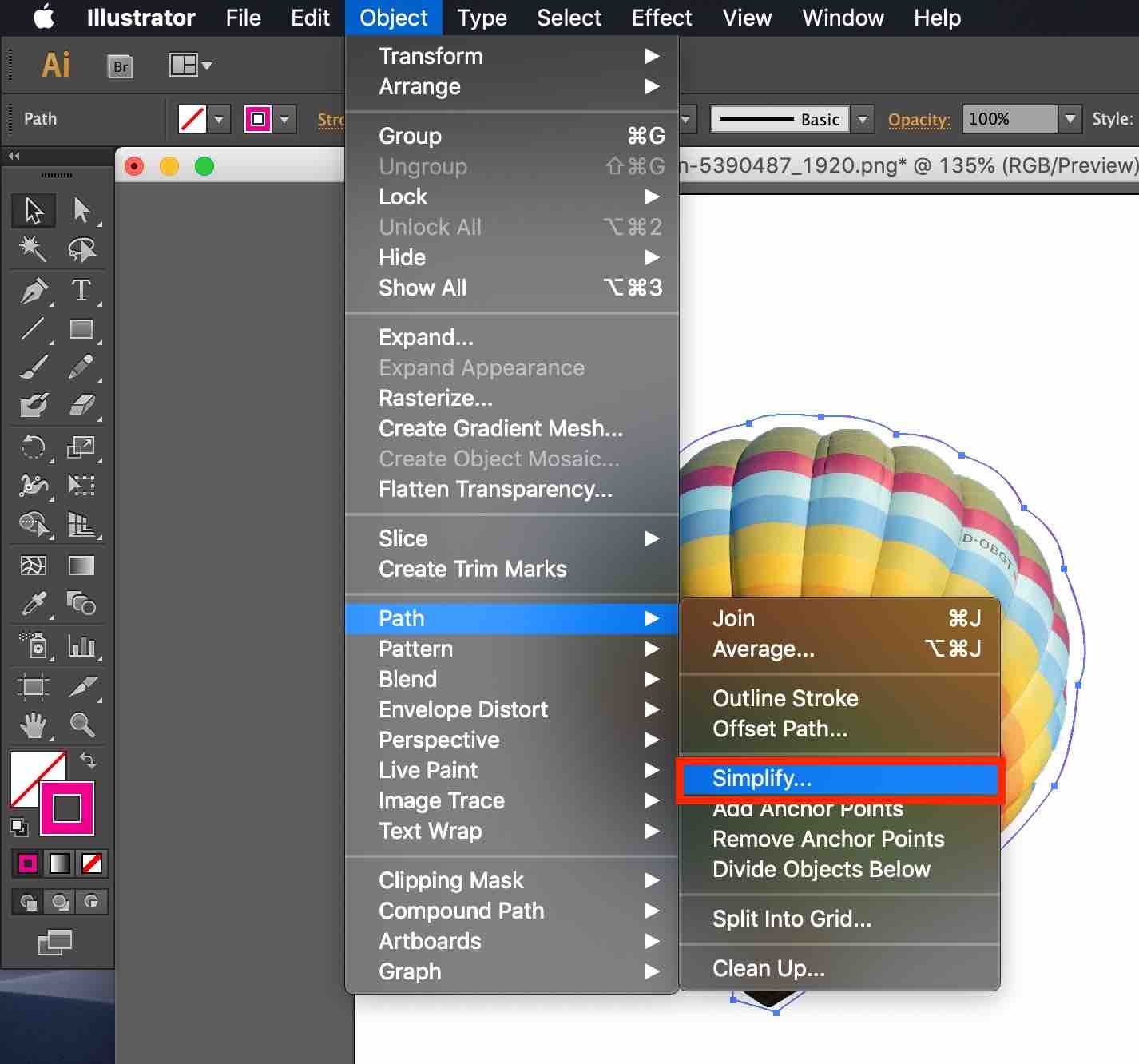Choose the Zoom tool

pos(81,725)
